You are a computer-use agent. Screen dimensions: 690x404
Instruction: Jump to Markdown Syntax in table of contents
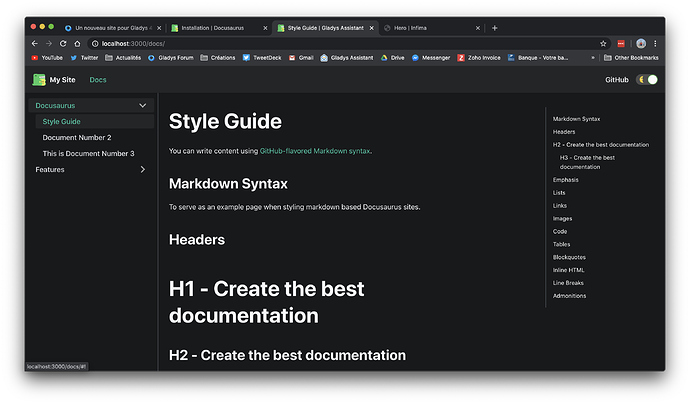pos(576,119)
